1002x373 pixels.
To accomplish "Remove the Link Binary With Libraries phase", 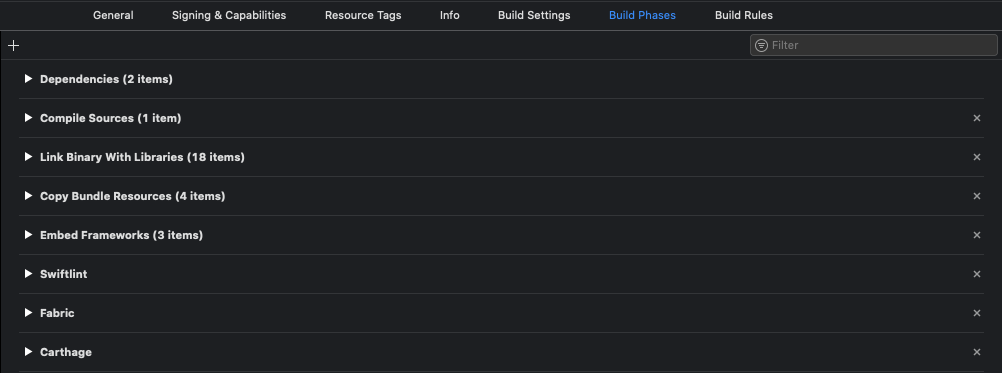I will click(x=976, y=157).
